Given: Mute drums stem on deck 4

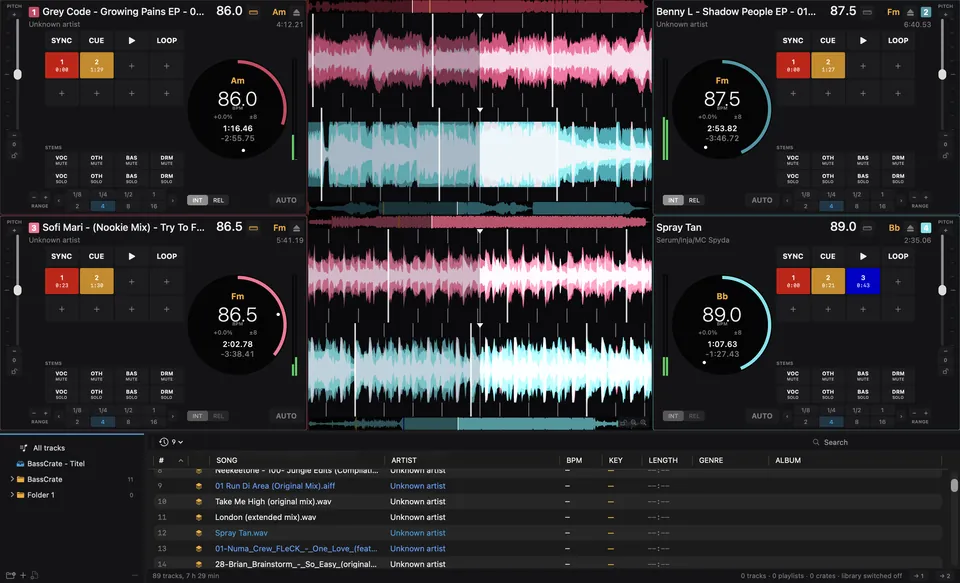Looking at the screenshot, I should pos(898,376).
